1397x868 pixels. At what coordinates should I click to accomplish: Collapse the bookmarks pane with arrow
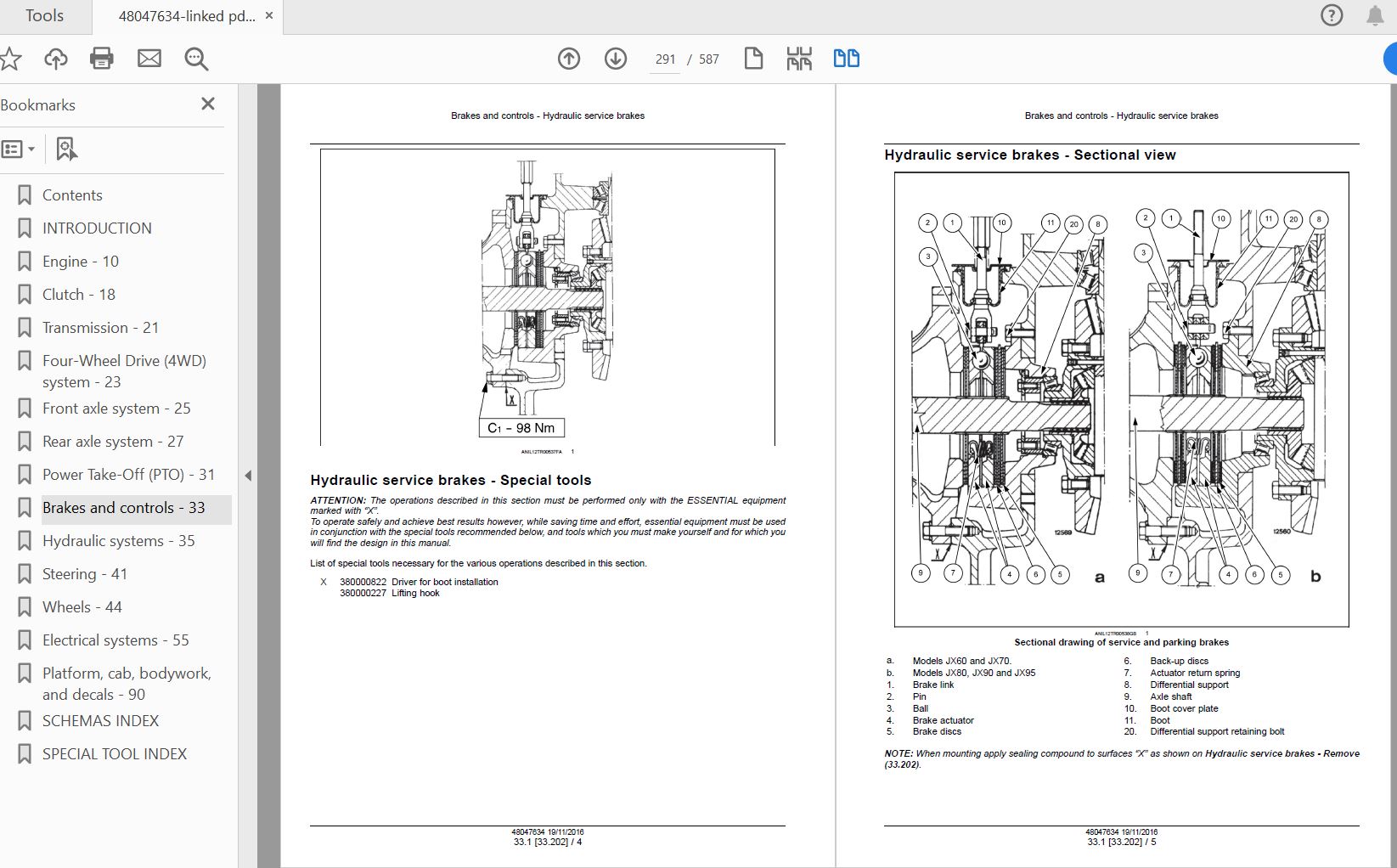tap(248, 476)
